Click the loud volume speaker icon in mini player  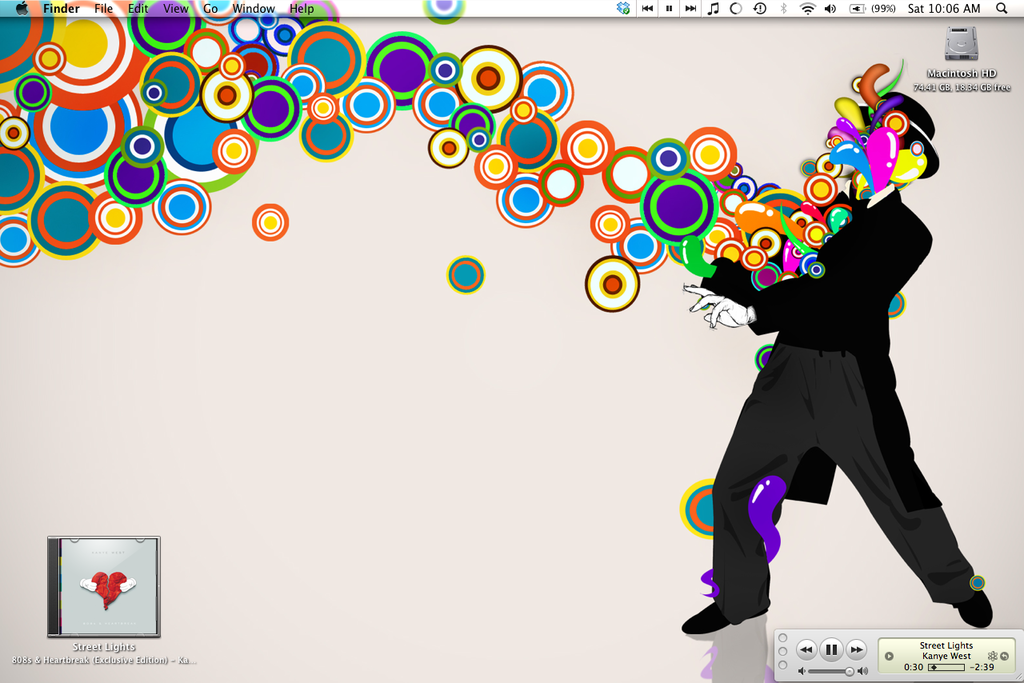coord(863,671)
